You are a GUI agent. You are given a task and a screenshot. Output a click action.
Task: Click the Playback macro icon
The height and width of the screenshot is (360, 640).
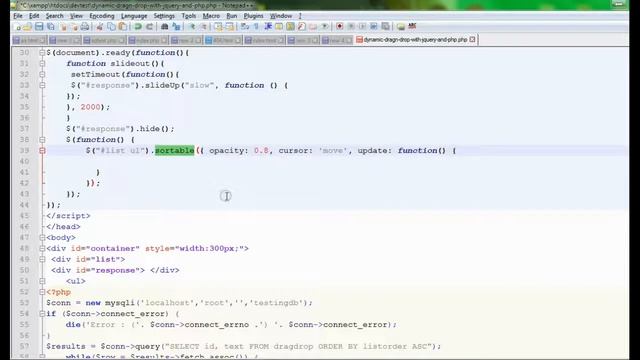pyautogui.click(x=362, y=27)
